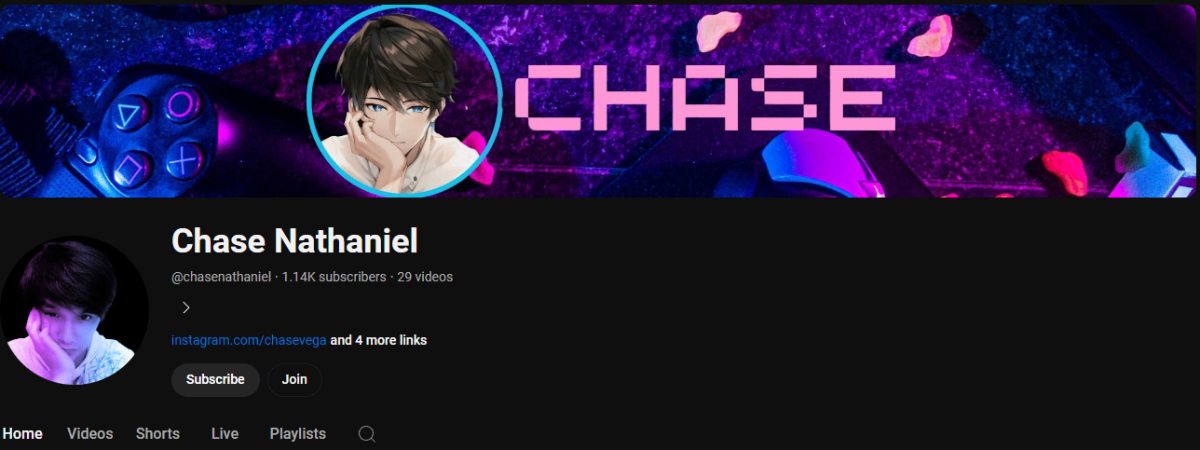Open the instagram.com/chasevega link

pos(249,340)
